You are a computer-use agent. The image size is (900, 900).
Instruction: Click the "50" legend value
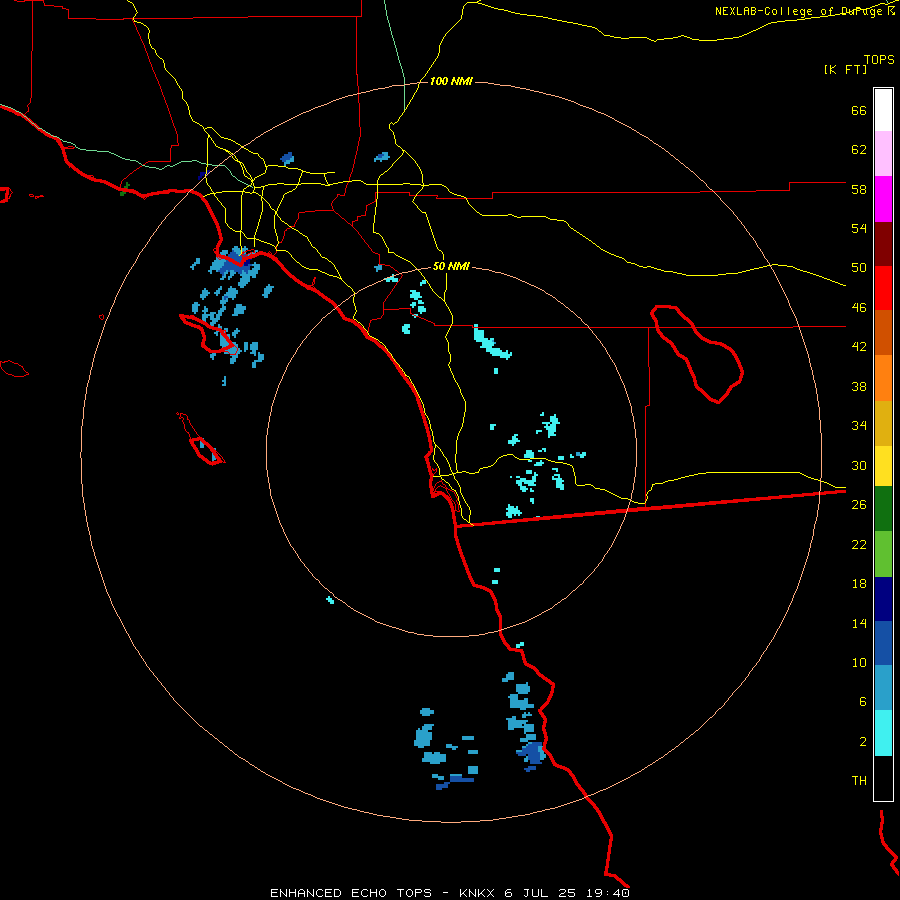[x=859, y=268]
